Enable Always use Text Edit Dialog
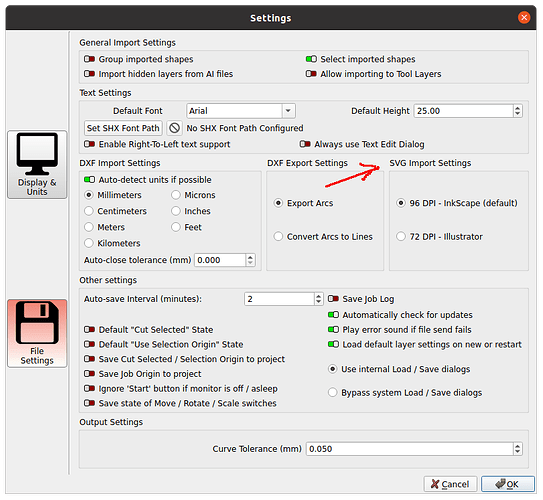This screenshot has height=500, width=543. point(305,144)
